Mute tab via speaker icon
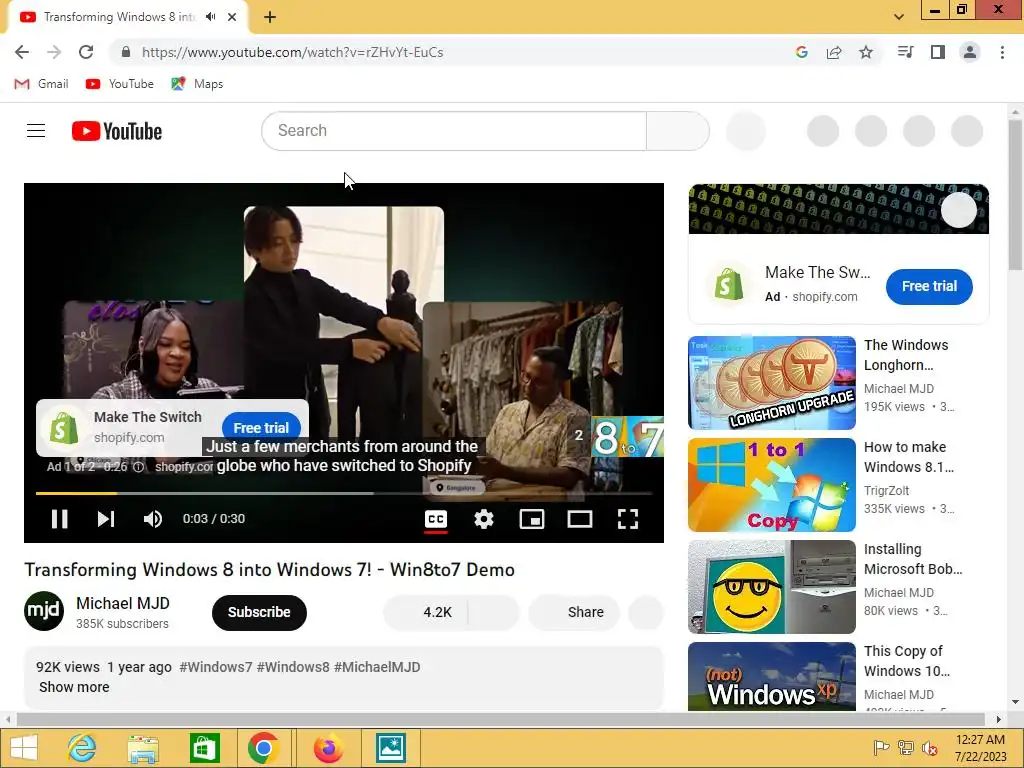 point(210,17)
